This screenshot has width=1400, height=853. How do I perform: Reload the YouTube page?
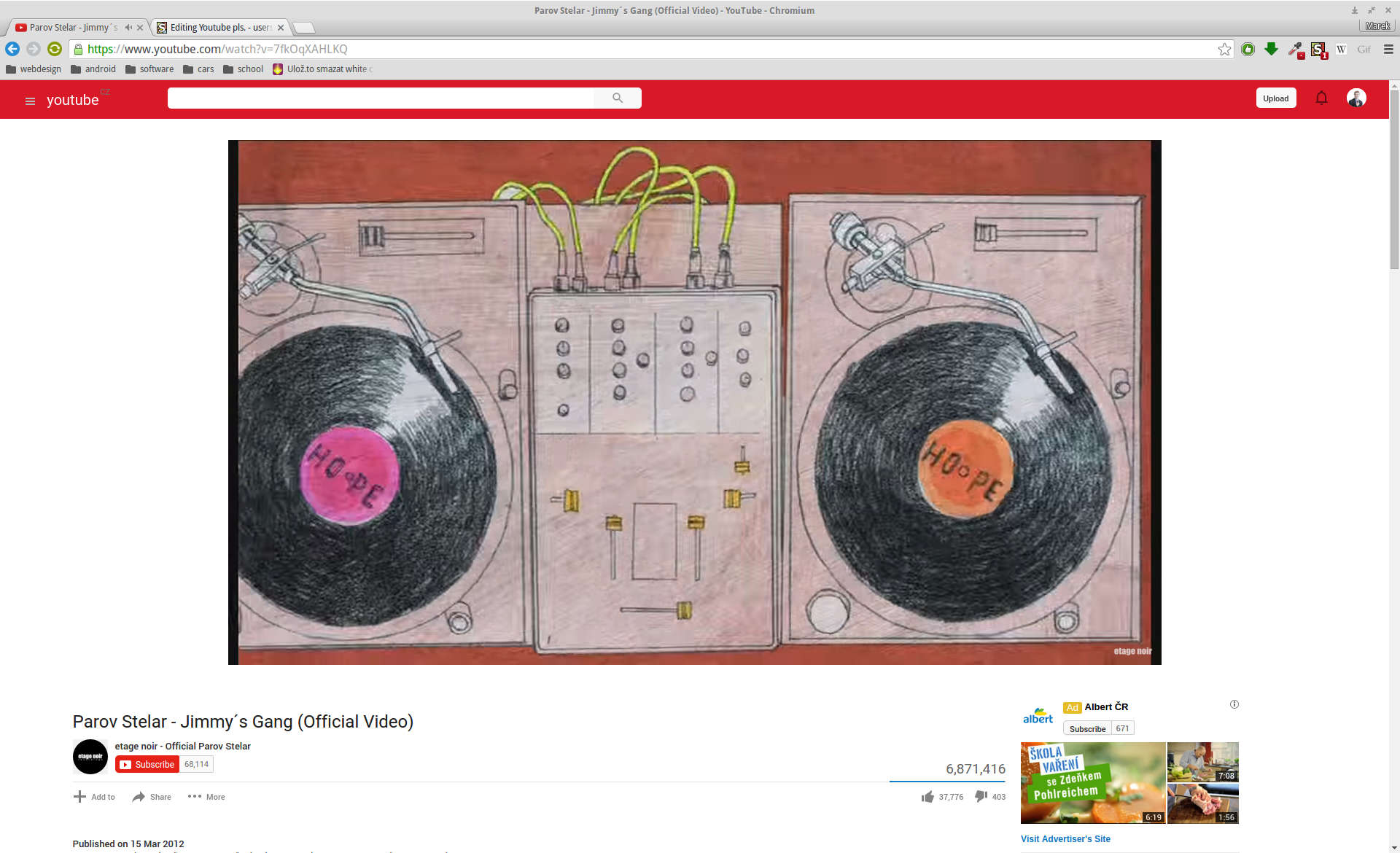coord(55,49)
